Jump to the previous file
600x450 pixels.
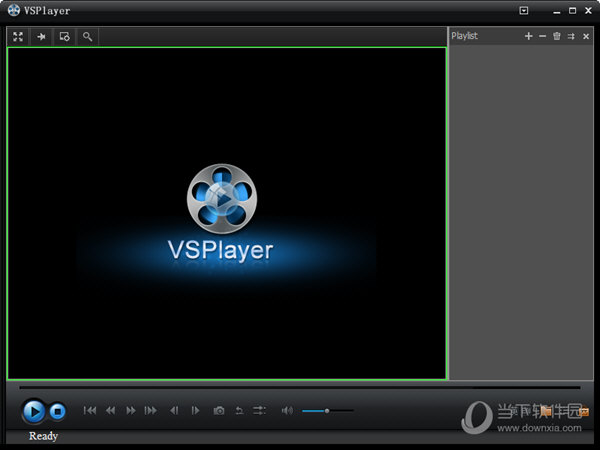coord(90,410)
